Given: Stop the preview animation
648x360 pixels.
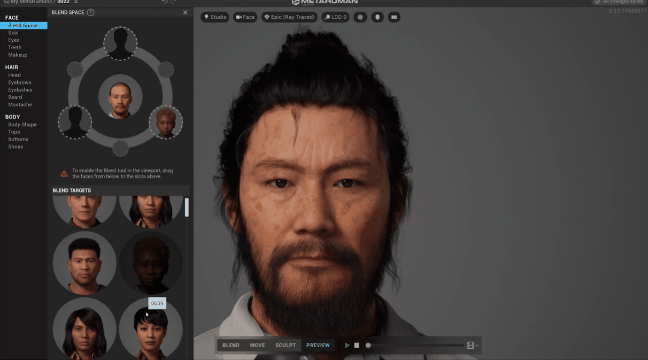Looking at the screenshot, I should pyautogui.click(x=357, y=345).
